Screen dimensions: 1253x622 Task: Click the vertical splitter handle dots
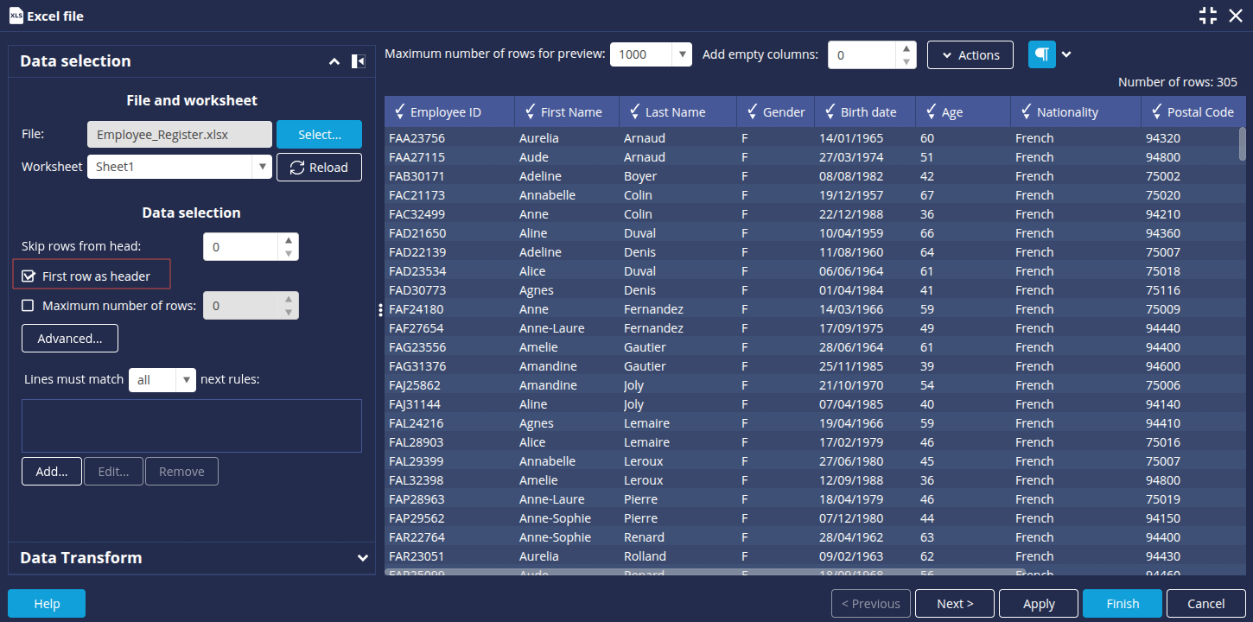tap(380, 310)
